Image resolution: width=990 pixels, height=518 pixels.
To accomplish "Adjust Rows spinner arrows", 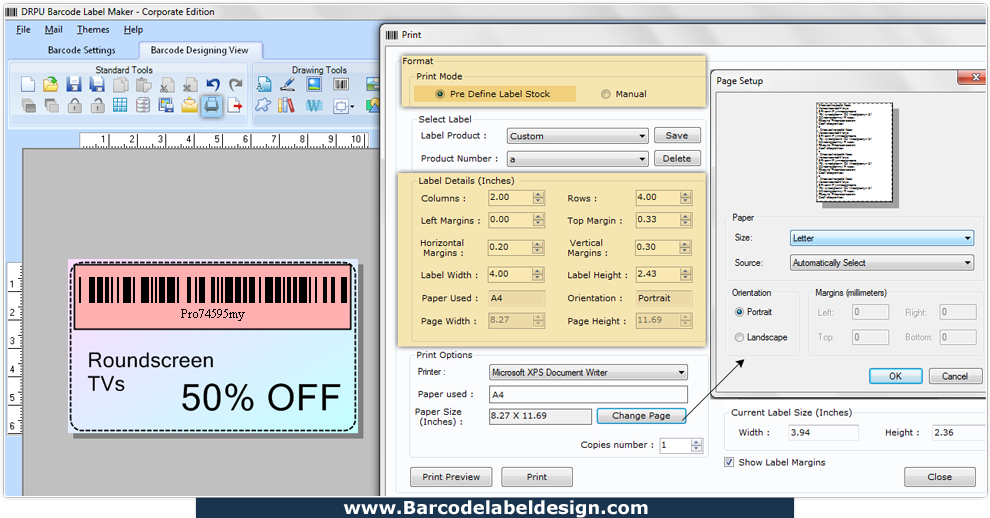I will (x=686, y=197).
